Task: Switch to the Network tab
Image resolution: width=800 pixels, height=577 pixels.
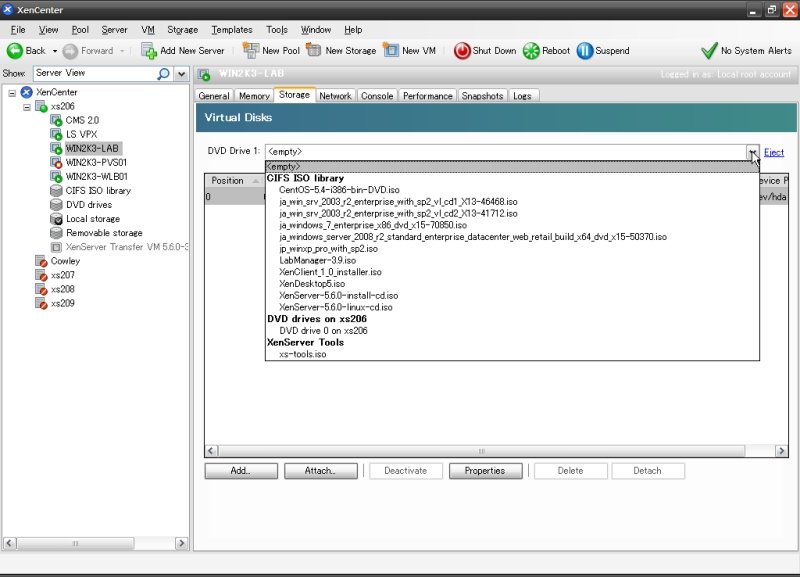Action: [x=335, y=96]
